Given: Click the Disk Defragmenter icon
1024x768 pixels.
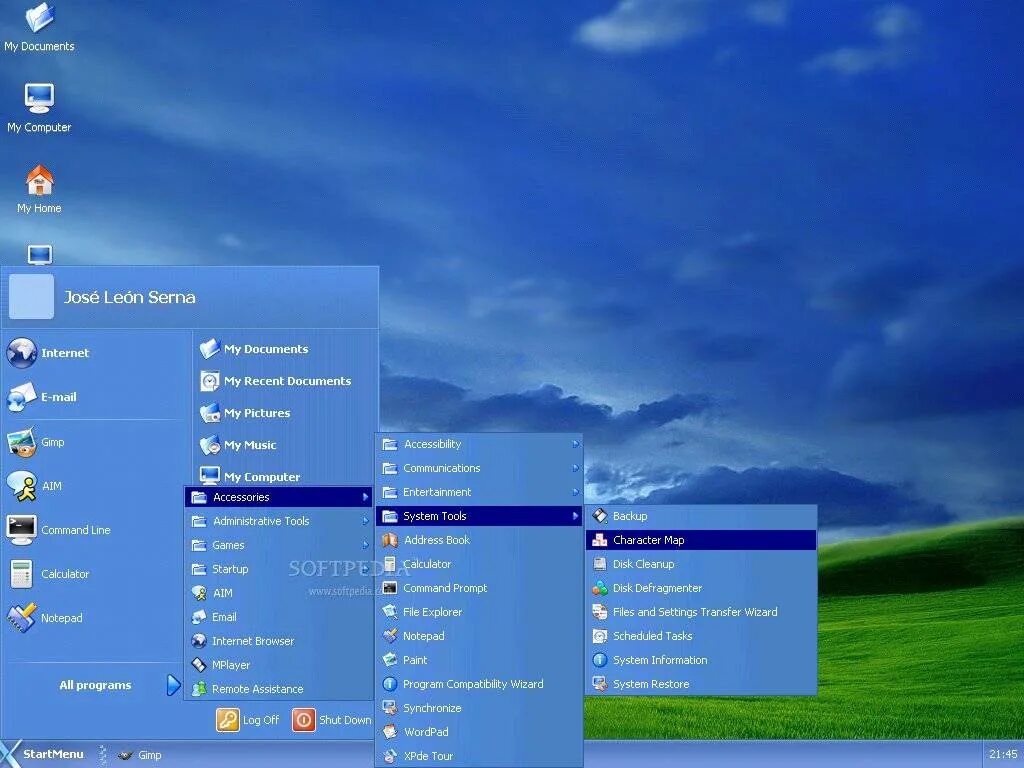Looking at the screenshot, I should [600, 588].
